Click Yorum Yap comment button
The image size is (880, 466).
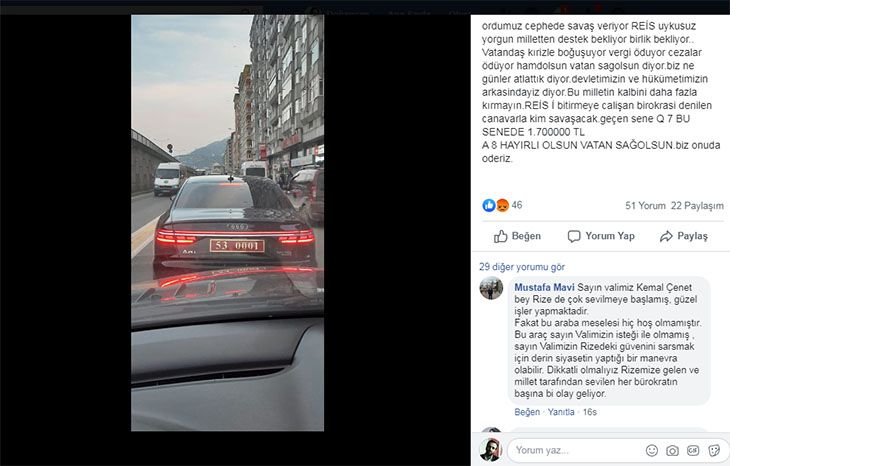click(x=601, y=236)
